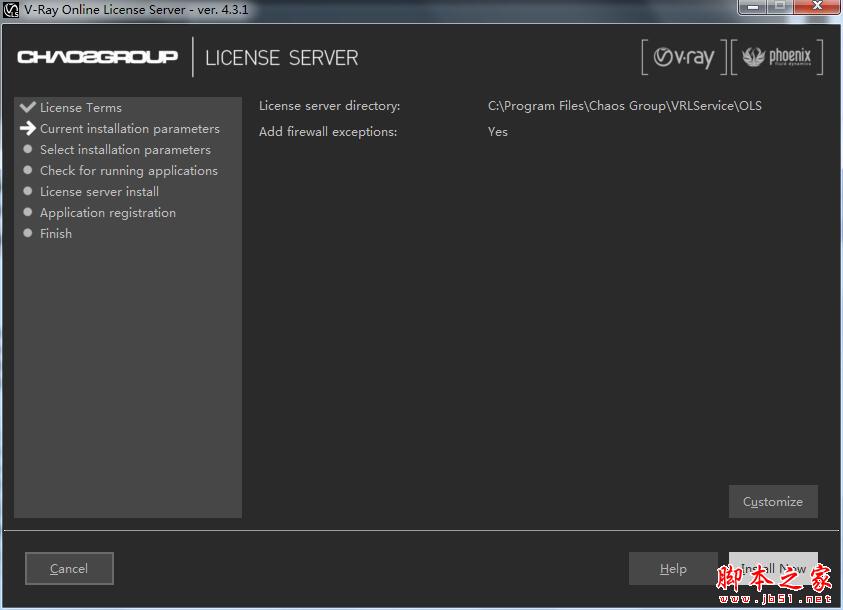Click the License server directory label
Screen dimensions: 843x610
(330, 106)
